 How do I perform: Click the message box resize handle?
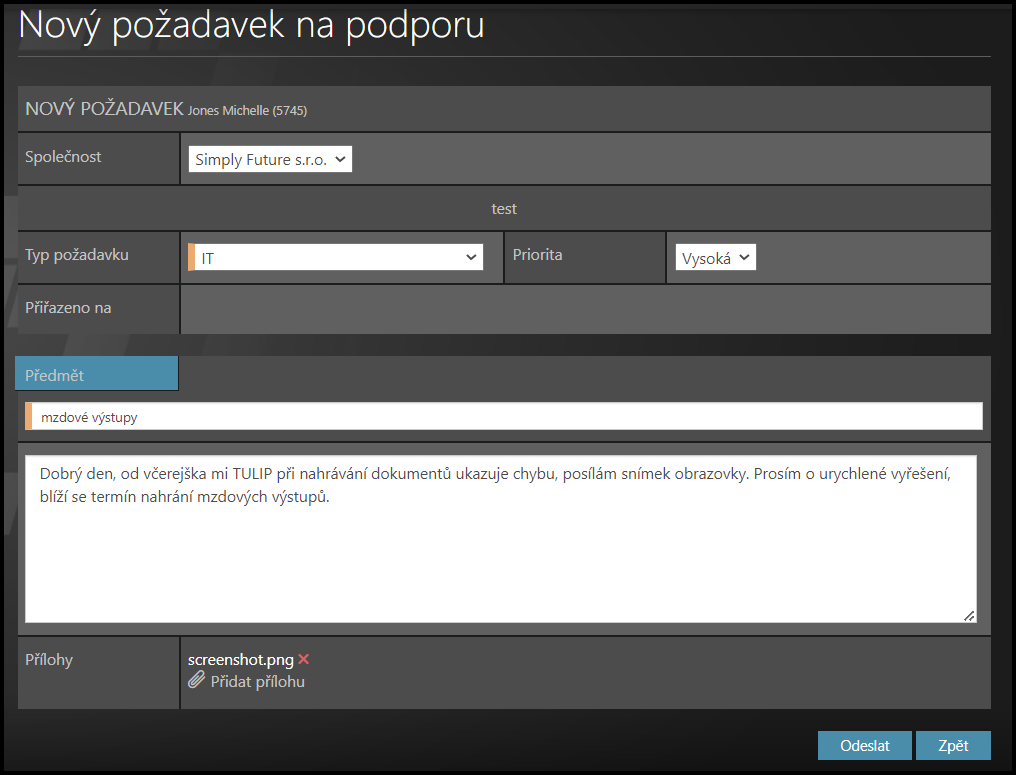coord(969,616)
